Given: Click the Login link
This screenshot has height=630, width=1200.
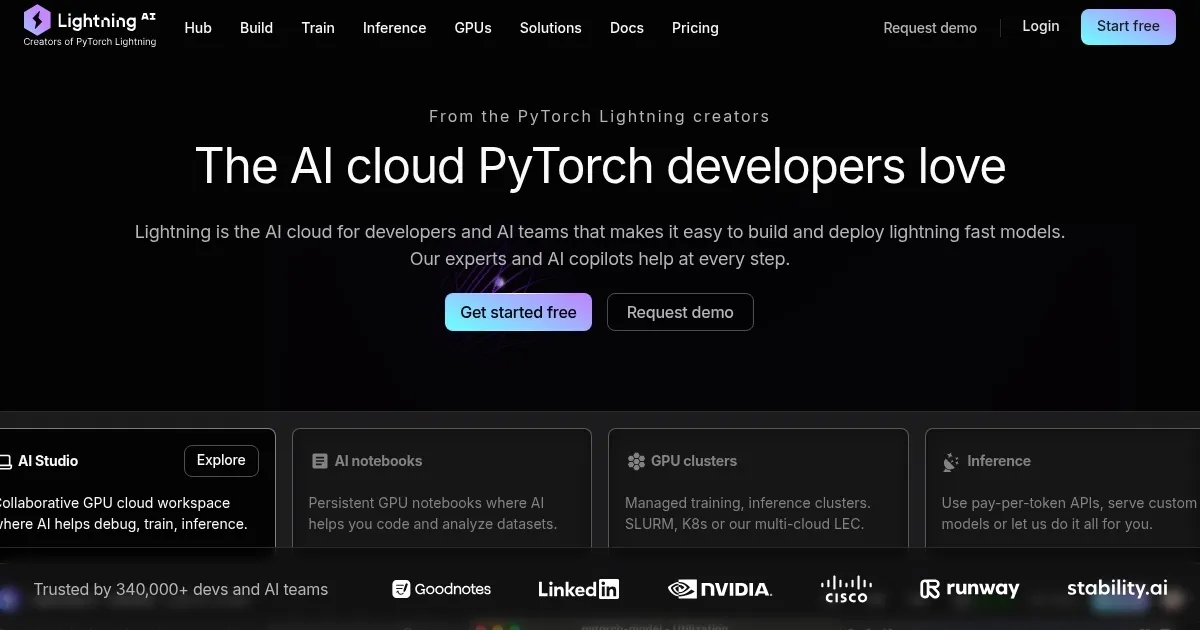Looking at the screenshot, I should click(x=1040, y=26).
